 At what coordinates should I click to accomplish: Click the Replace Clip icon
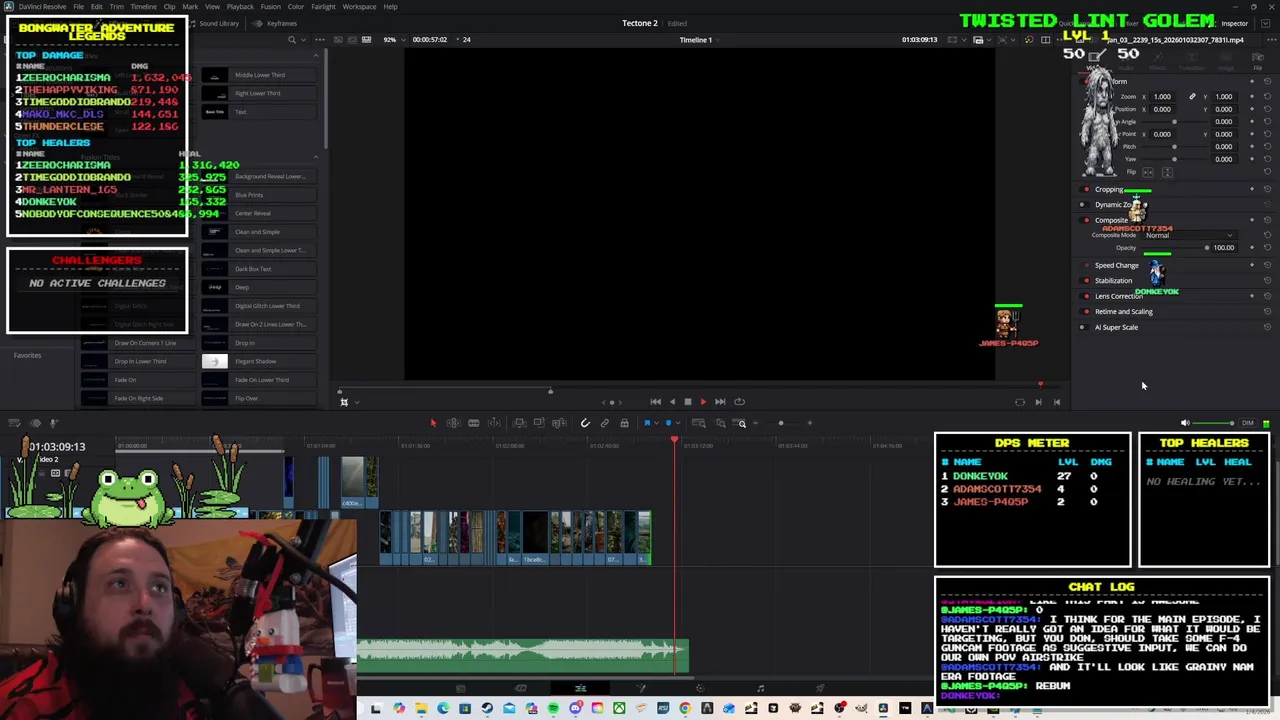(559, 423)
